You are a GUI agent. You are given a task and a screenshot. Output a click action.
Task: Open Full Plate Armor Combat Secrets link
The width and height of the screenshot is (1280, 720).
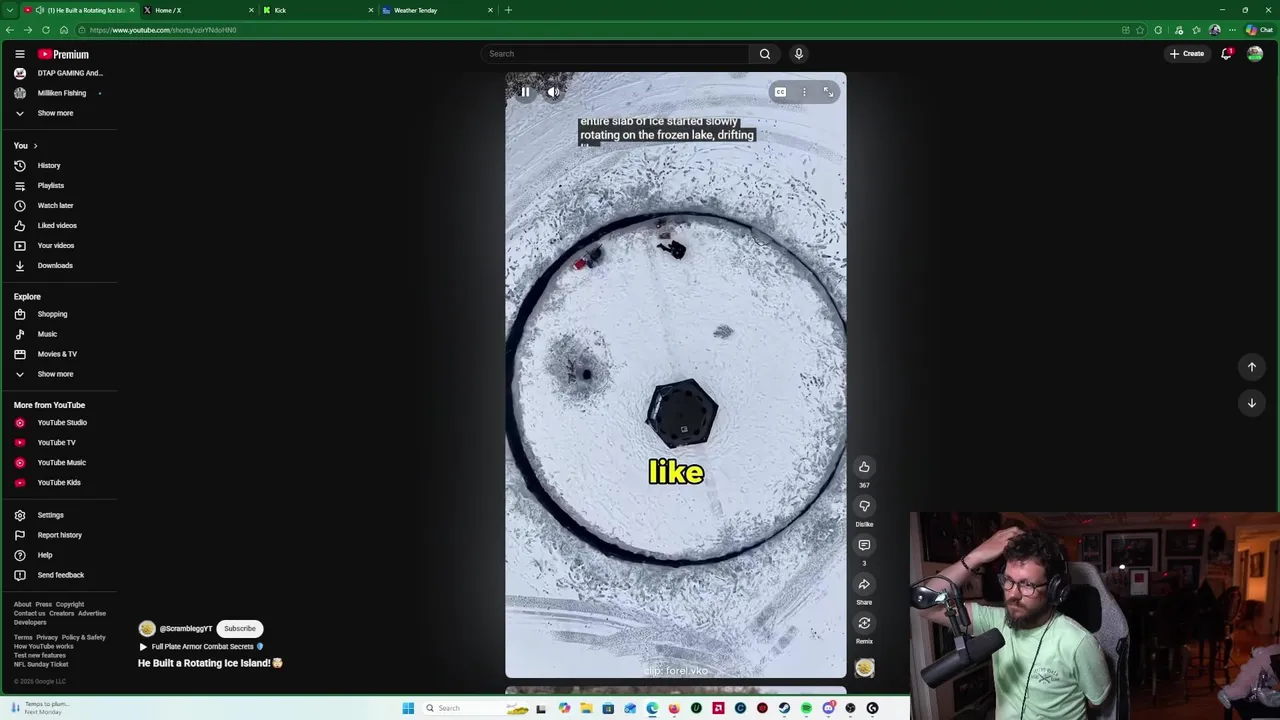(201, 647)
